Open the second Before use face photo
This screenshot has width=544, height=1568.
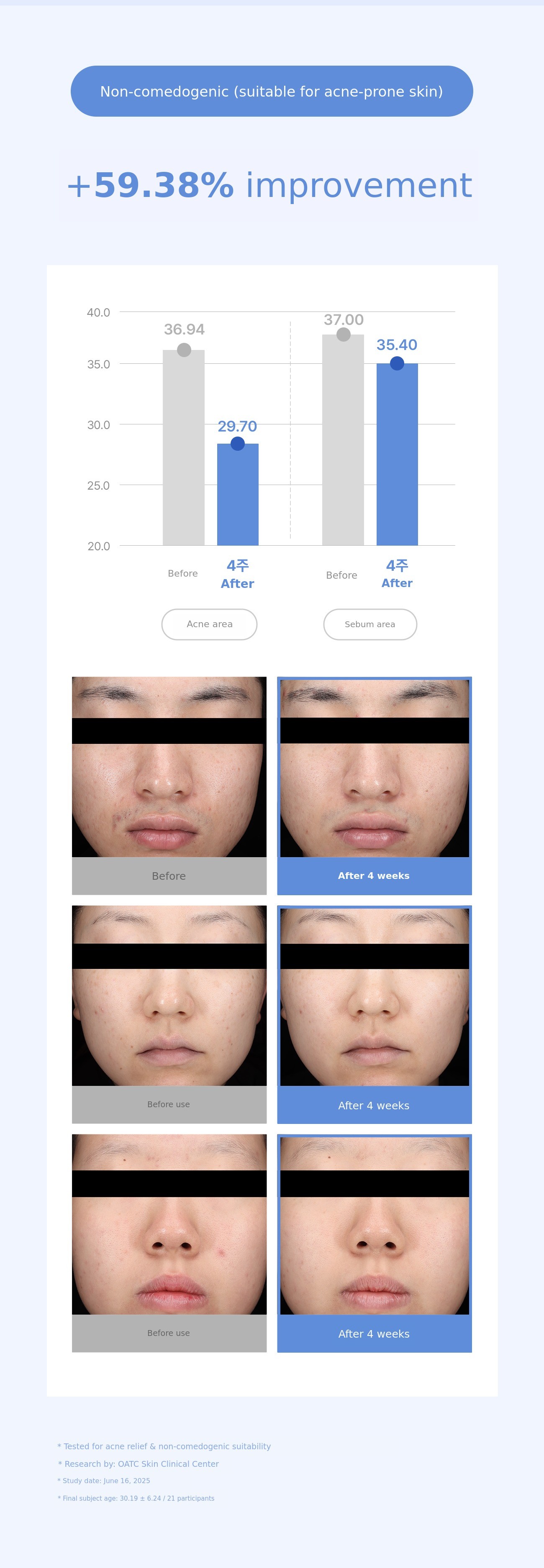tap(169, 996)
